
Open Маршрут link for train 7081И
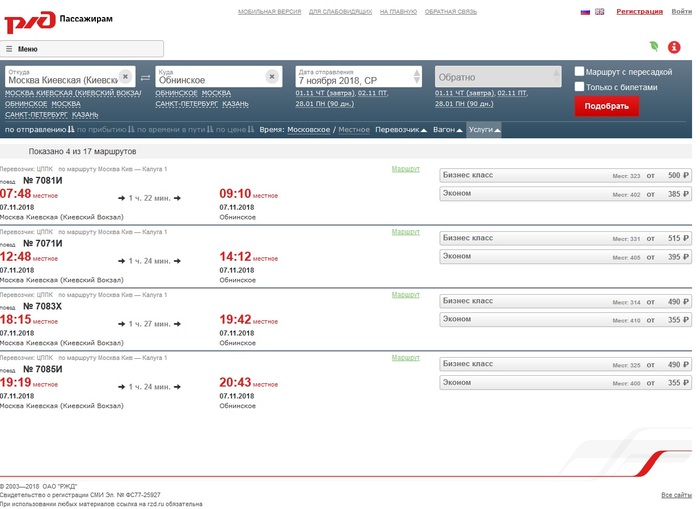click(405, 169)
